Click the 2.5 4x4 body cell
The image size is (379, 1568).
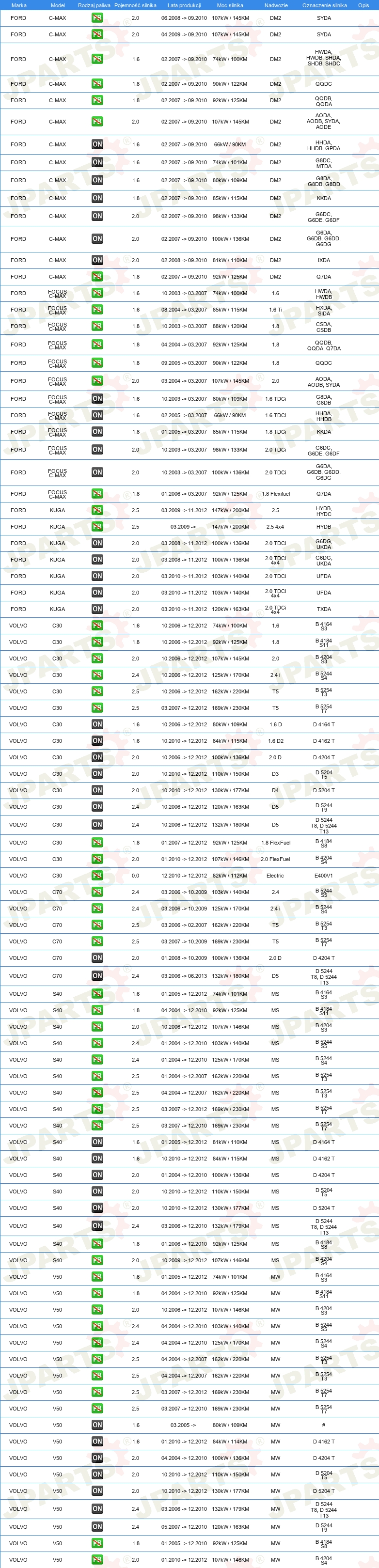[x=275, y=527]
